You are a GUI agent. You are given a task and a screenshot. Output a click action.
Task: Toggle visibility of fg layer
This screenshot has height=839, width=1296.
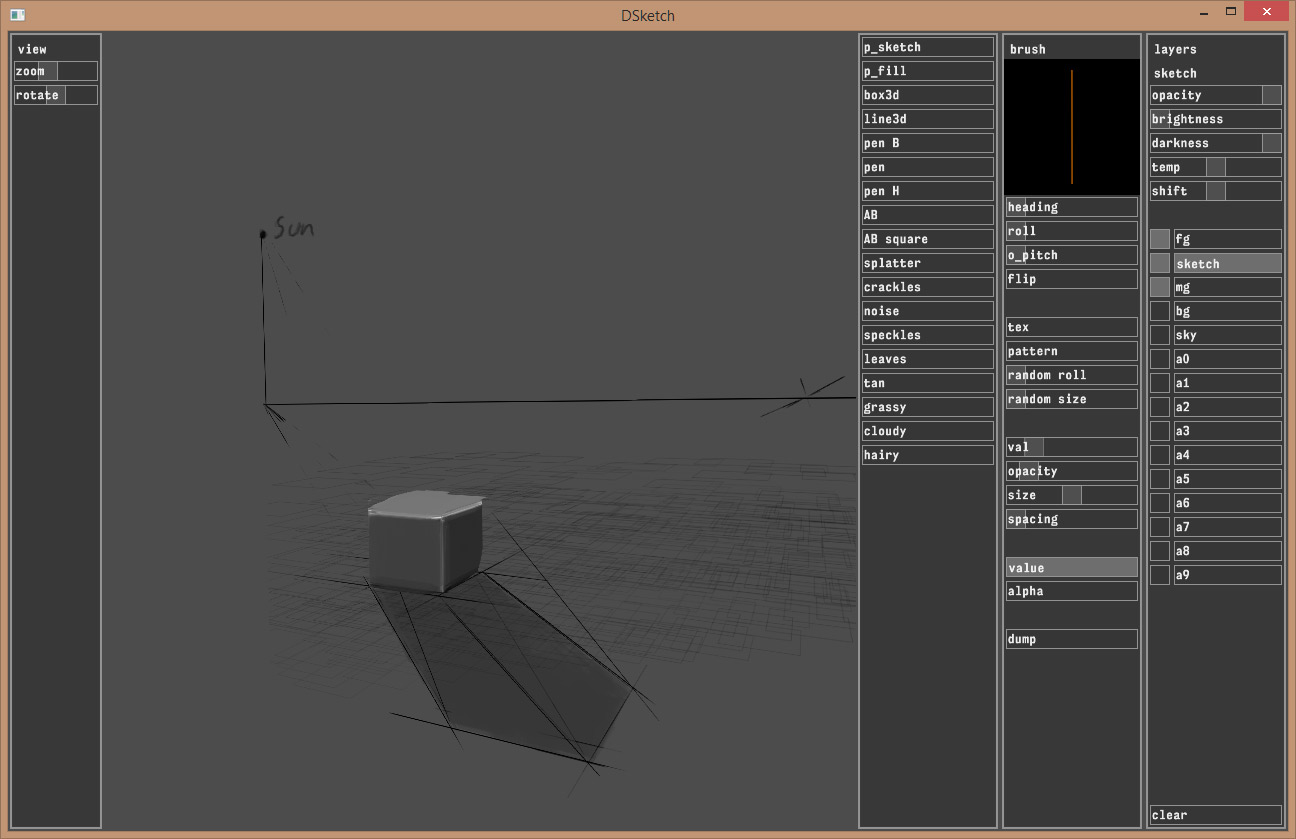1160,239
